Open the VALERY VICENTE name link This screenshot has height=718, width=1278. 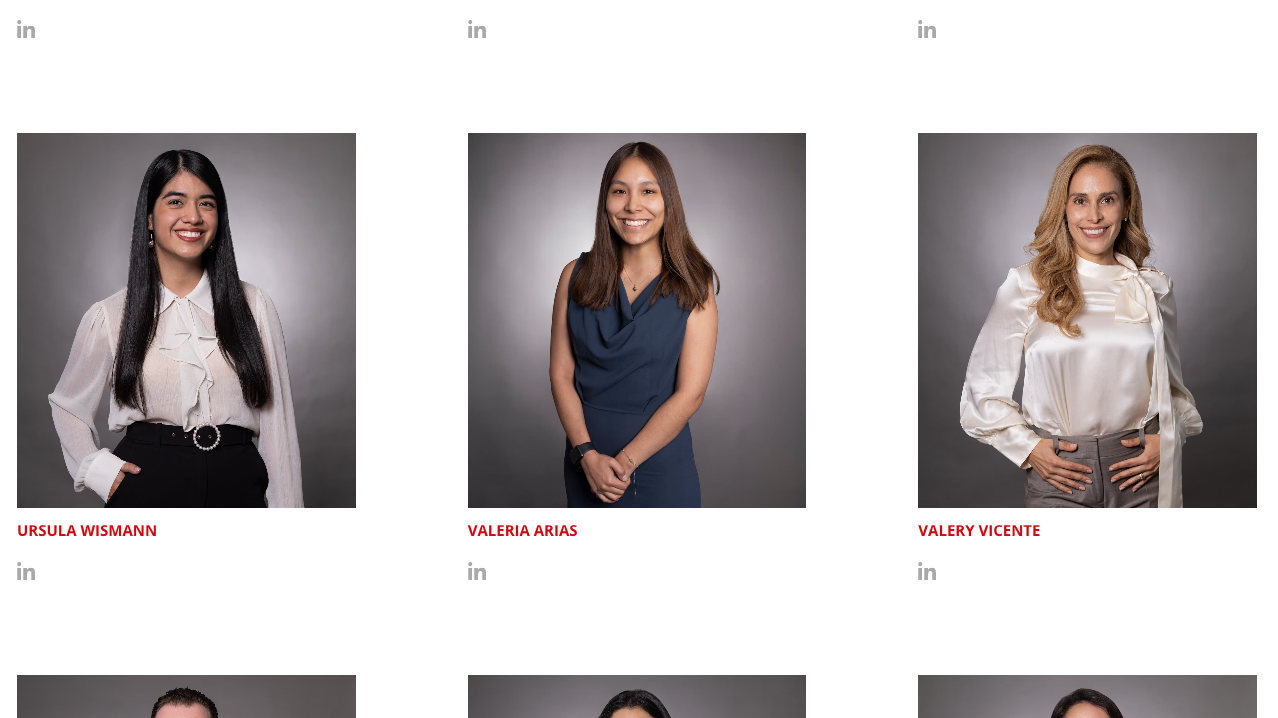pos(979,531)
